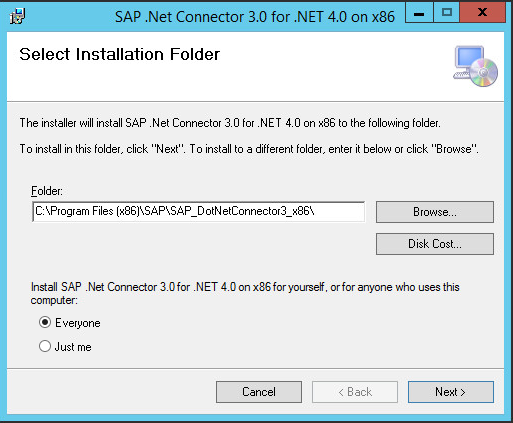Select the Everyone radio button
513x423 pixels.
(45, 322)
